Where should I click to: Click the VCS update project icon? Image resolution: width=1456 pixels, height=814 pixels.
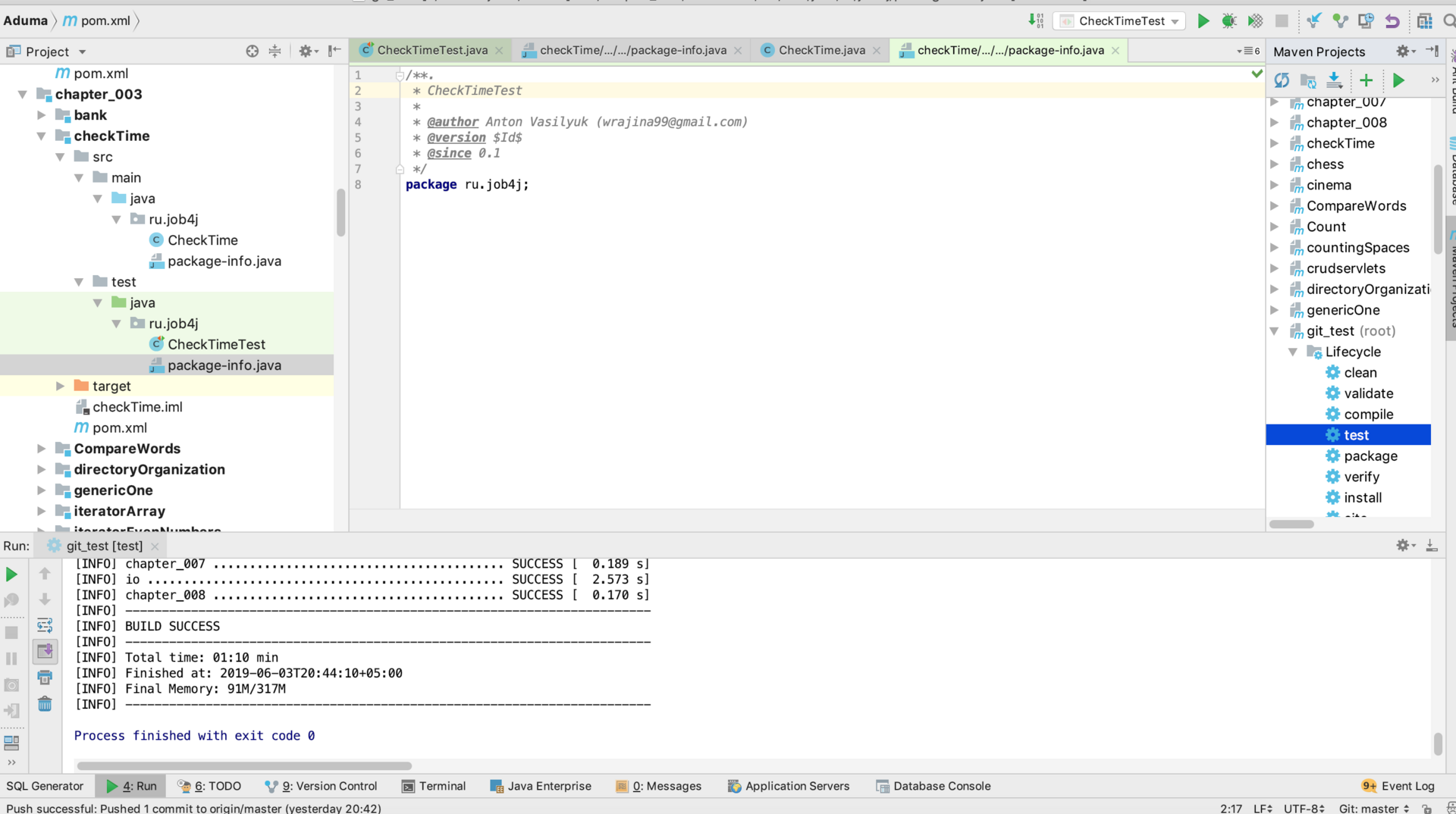1313,21
